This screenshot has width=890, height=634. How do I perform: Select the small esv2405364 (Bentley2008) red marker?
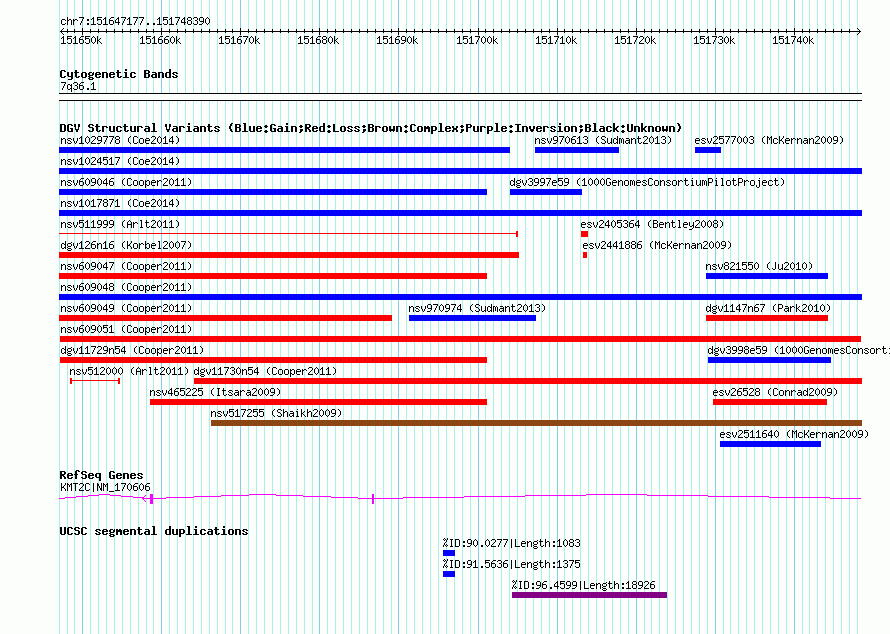coord(584,234)
